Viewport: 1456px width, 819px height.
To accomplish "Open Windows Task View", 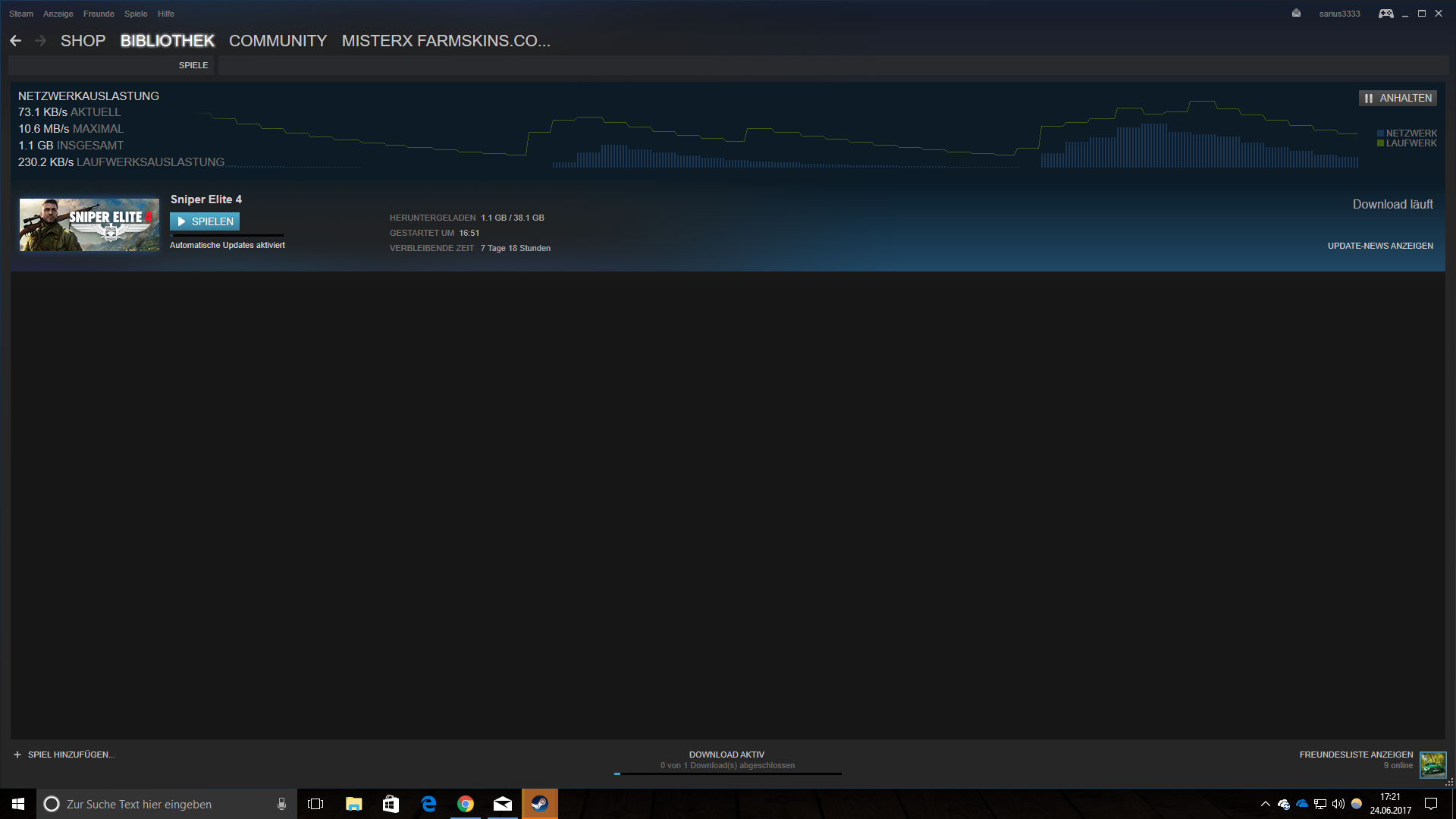I will [x=315, y=804].
